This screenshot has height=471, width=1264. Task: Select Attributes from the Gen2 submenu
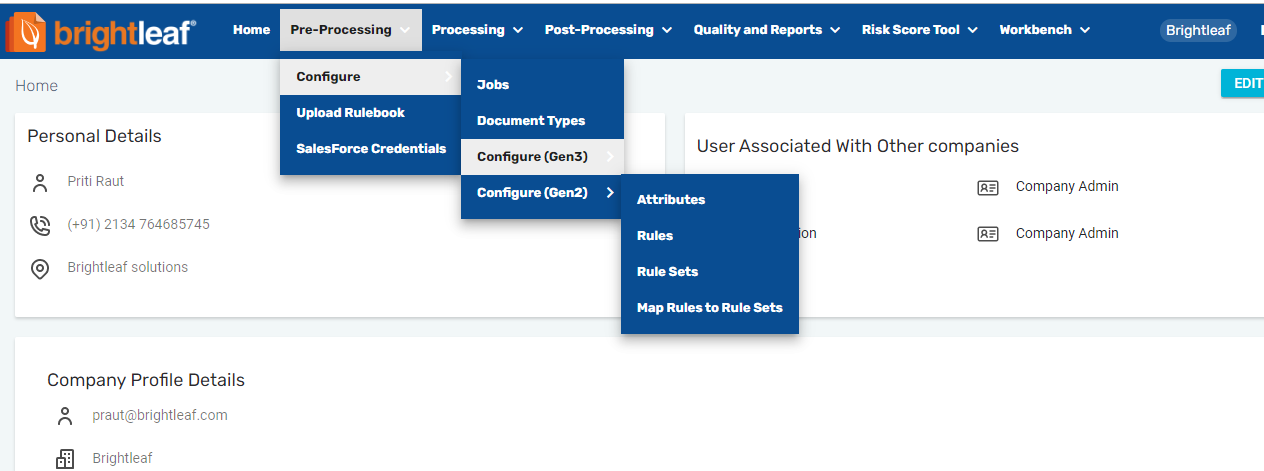[671, 200]
